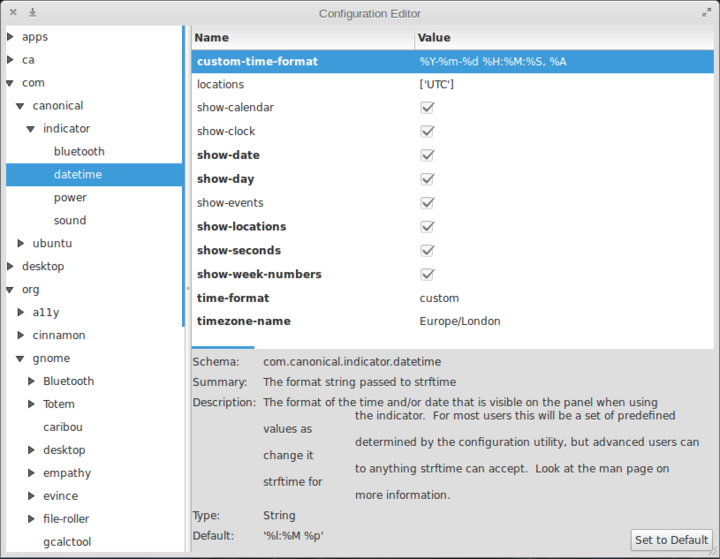Image resolution: width=720 pixels, height=559 pixels.
Task: Click the Set to Default button
Action: (x=671, y=540)
